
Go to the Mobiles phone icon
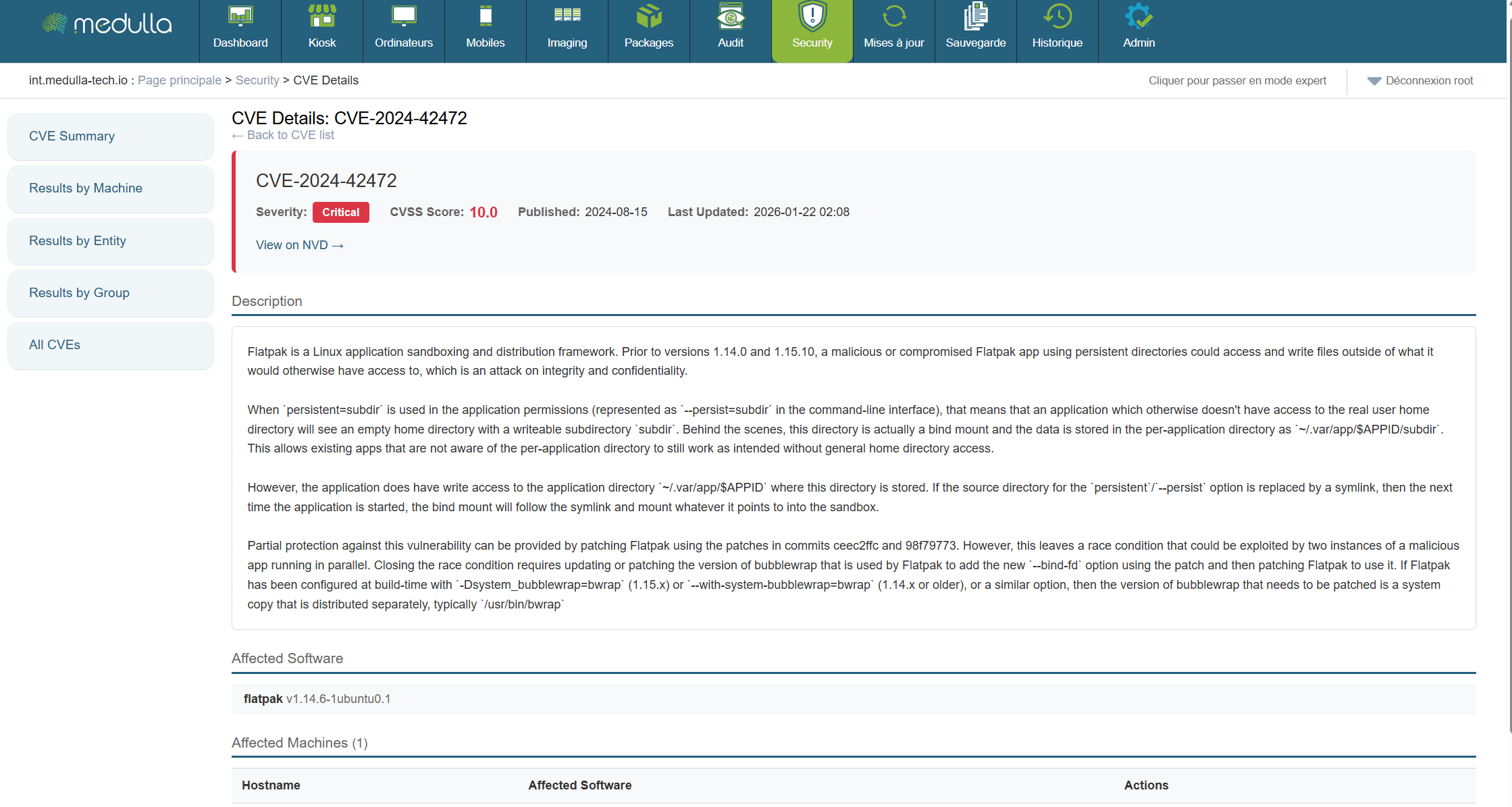coord(485,16)
